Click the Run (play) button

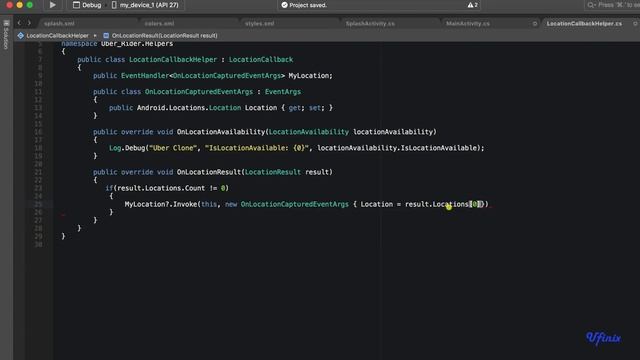click(x=53, y=5)
